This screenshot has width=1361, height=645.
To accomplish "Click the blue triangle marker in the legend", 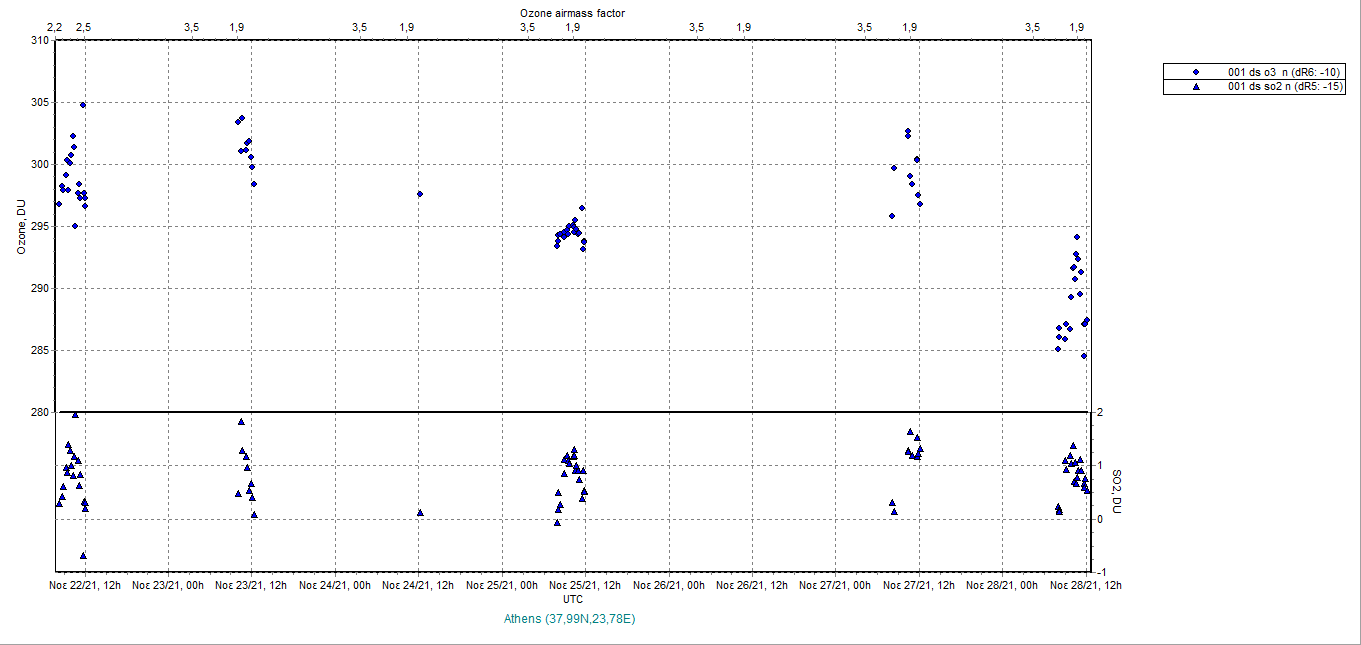I will 1195,87.
